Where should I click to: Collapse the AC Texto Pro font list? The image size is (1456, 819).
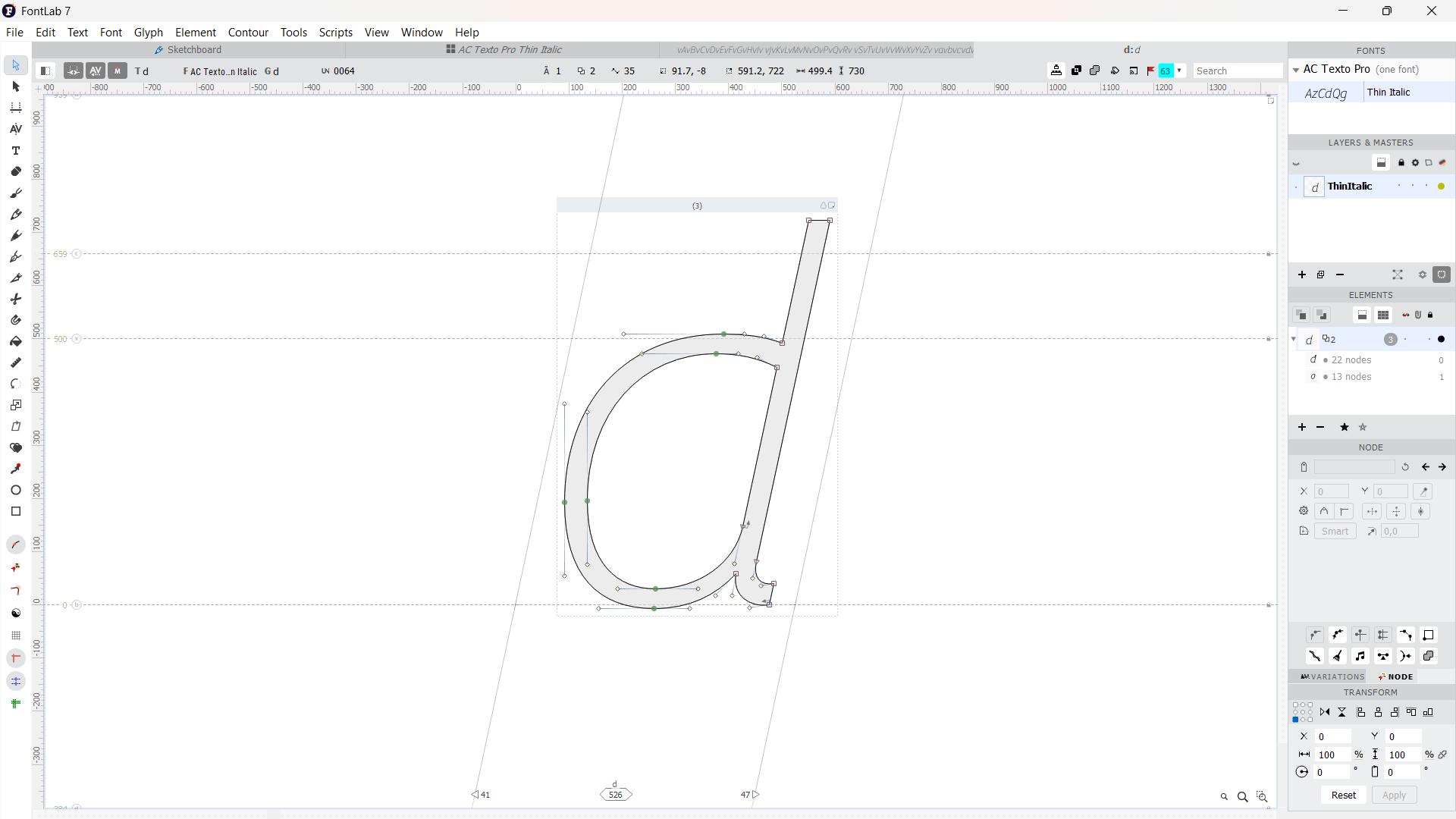tap(1296, 70)
